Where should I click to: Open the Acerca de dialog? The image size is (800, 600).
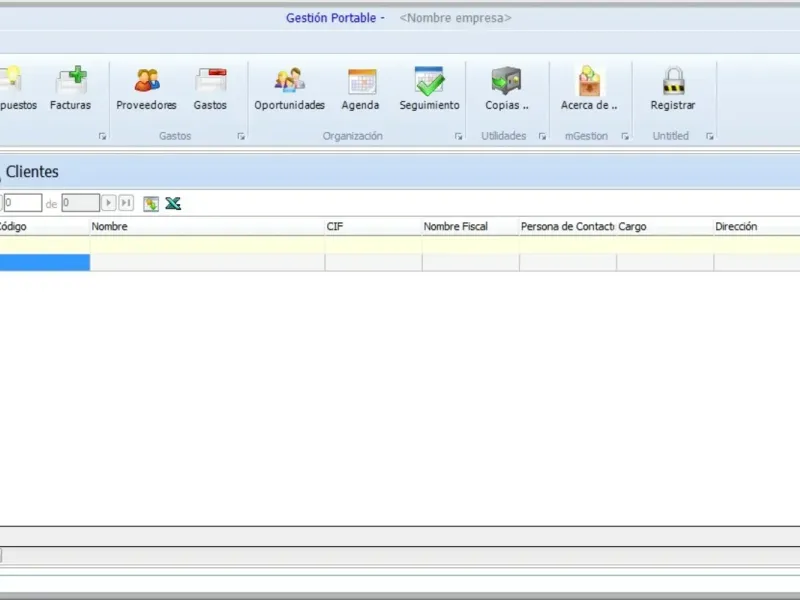point(589,89)
